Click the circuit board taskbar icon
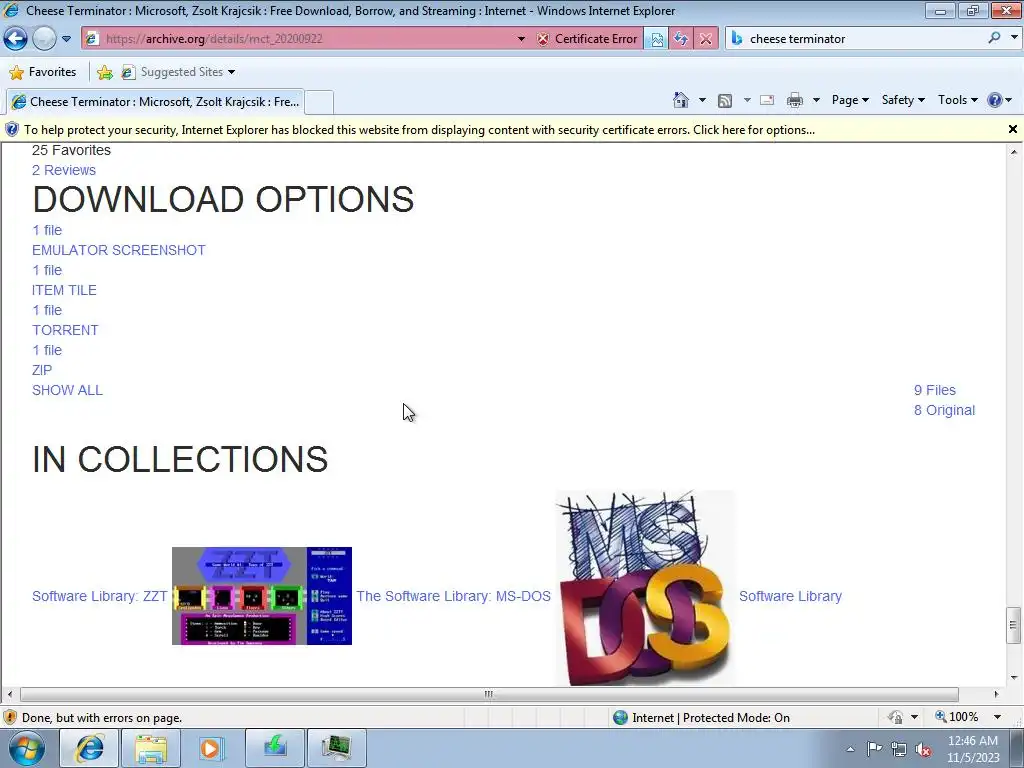 335,748
